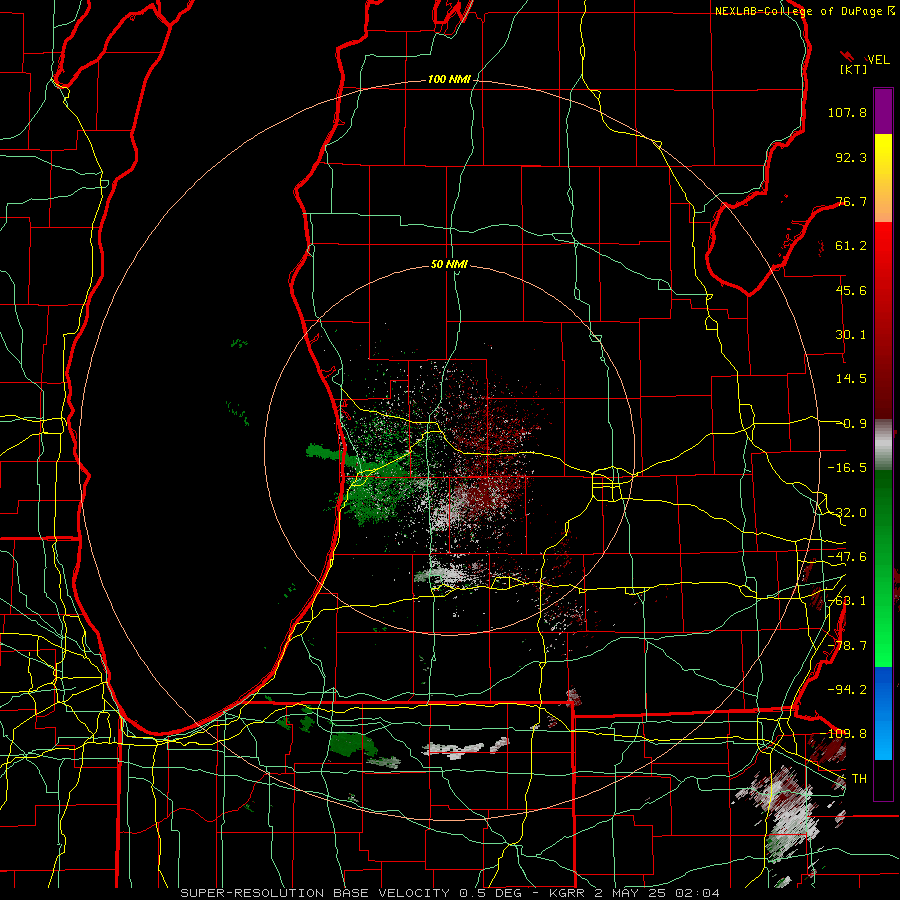Click the 14.5 legend value
This screenshot has width=900, height=900.
[x=851, y=379]
